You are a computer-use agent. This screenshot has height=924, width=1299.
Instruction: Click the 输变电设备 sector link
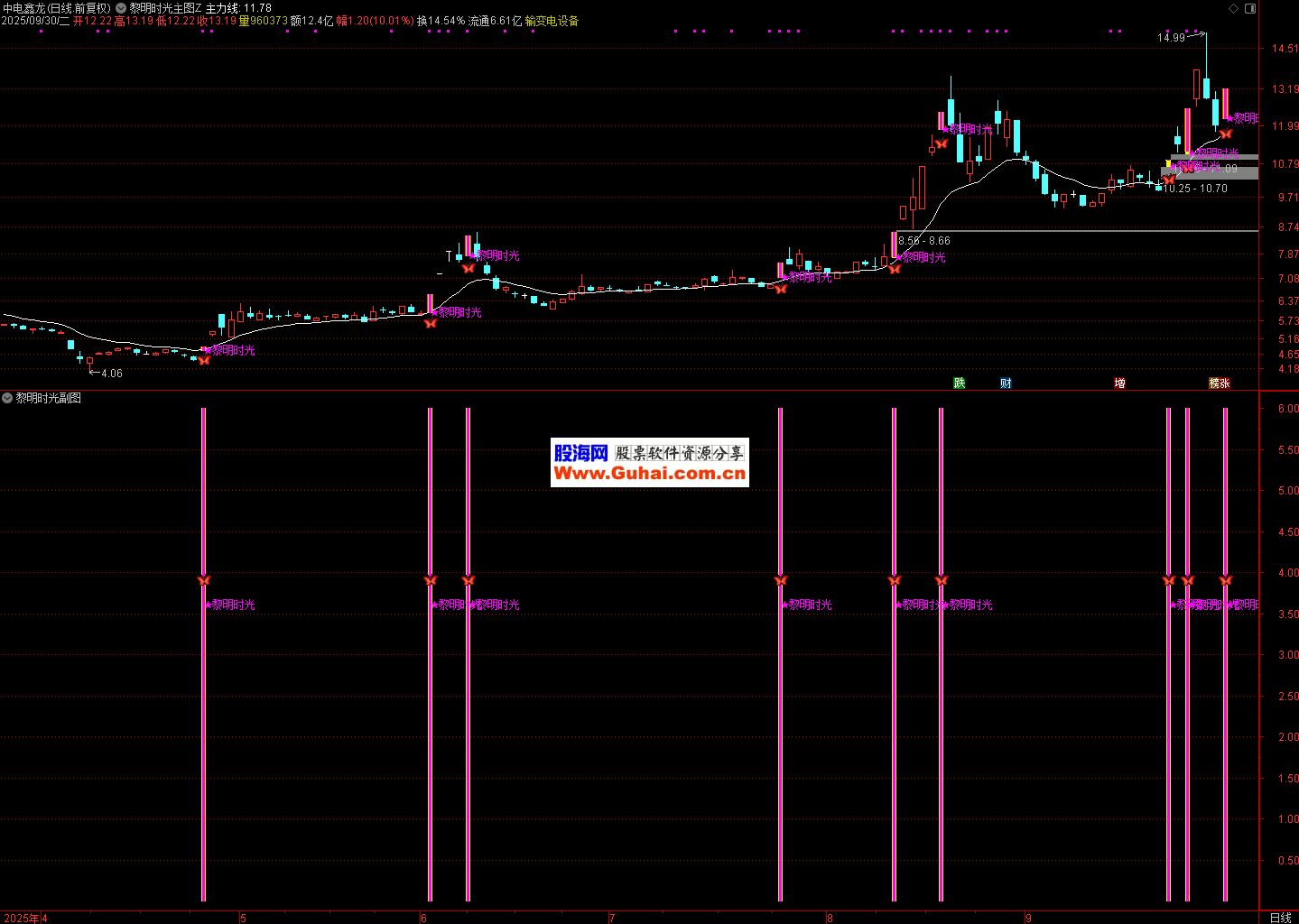coord(552,21)
